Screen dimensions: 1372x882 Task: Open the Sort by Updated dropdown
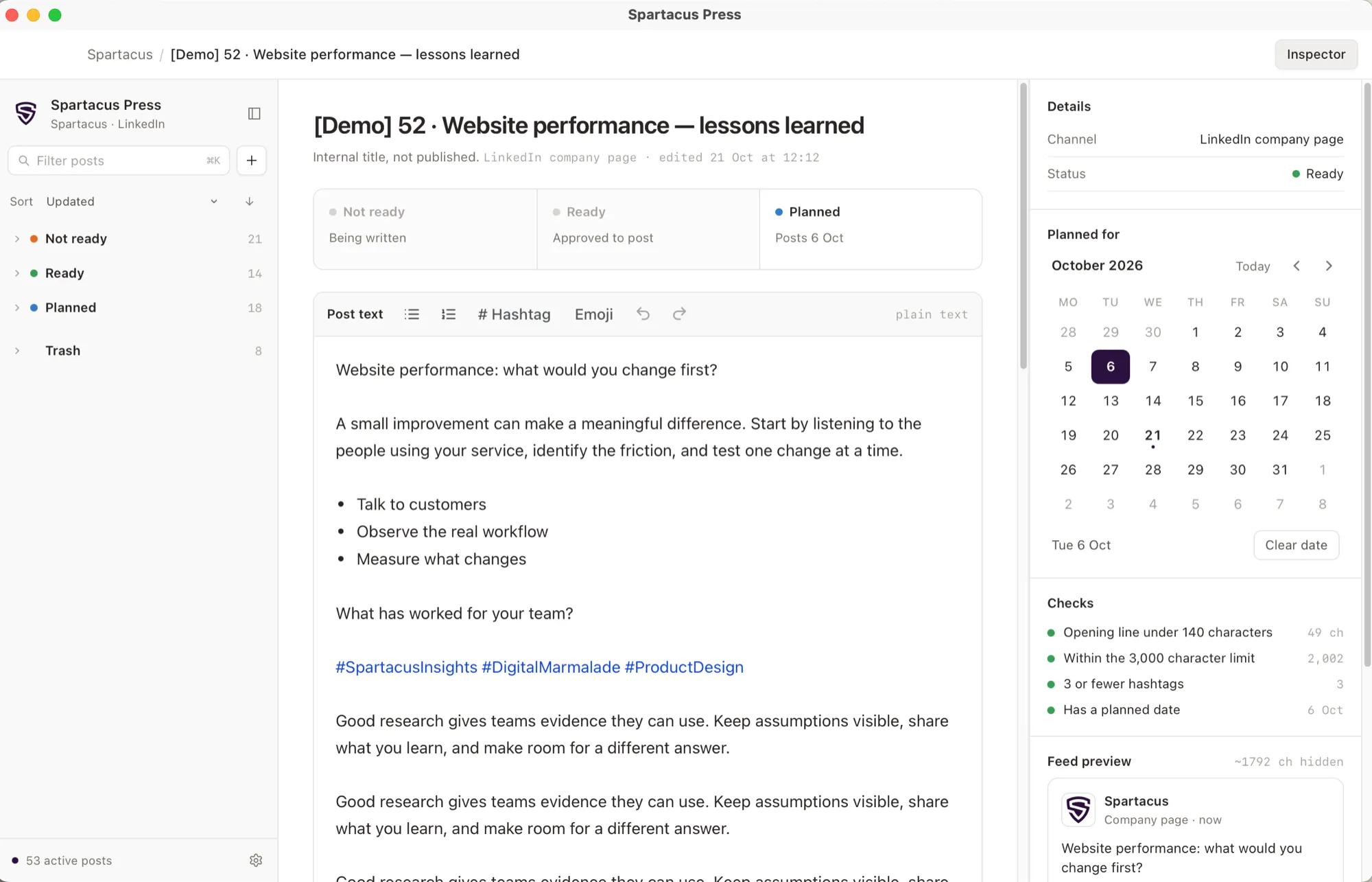click(x=132, y=201)
